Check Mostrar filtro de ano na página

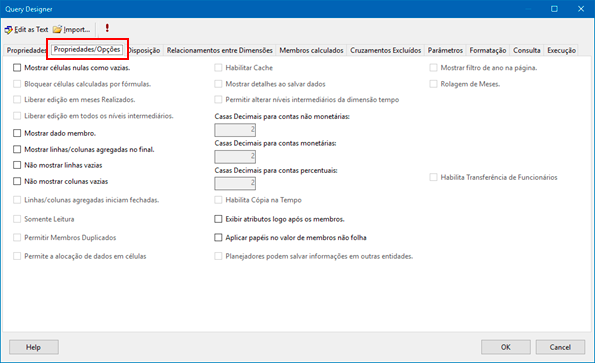click(433, 68)
